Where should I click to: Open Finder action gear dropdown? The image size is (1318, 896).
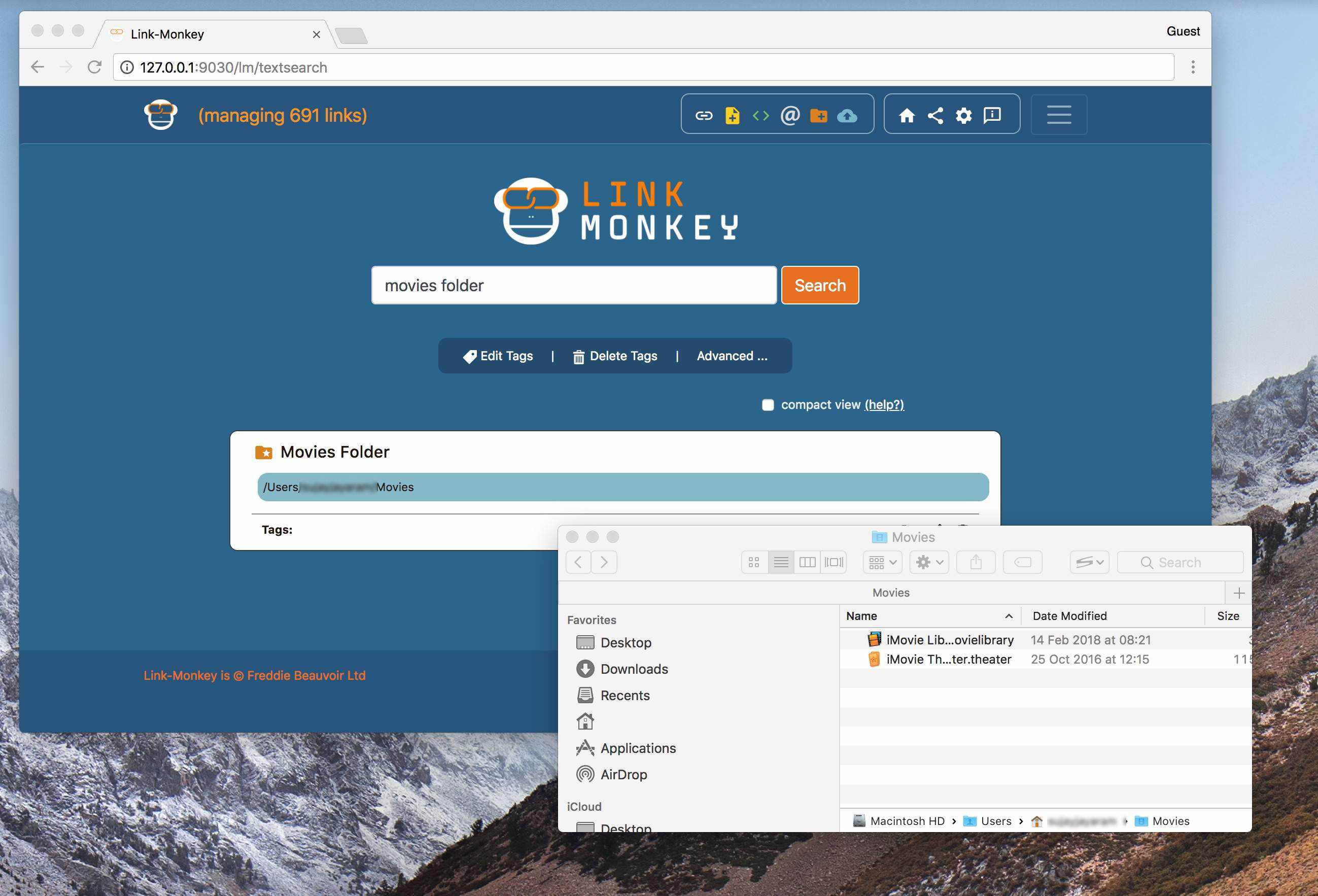click(x=929, y=562)
